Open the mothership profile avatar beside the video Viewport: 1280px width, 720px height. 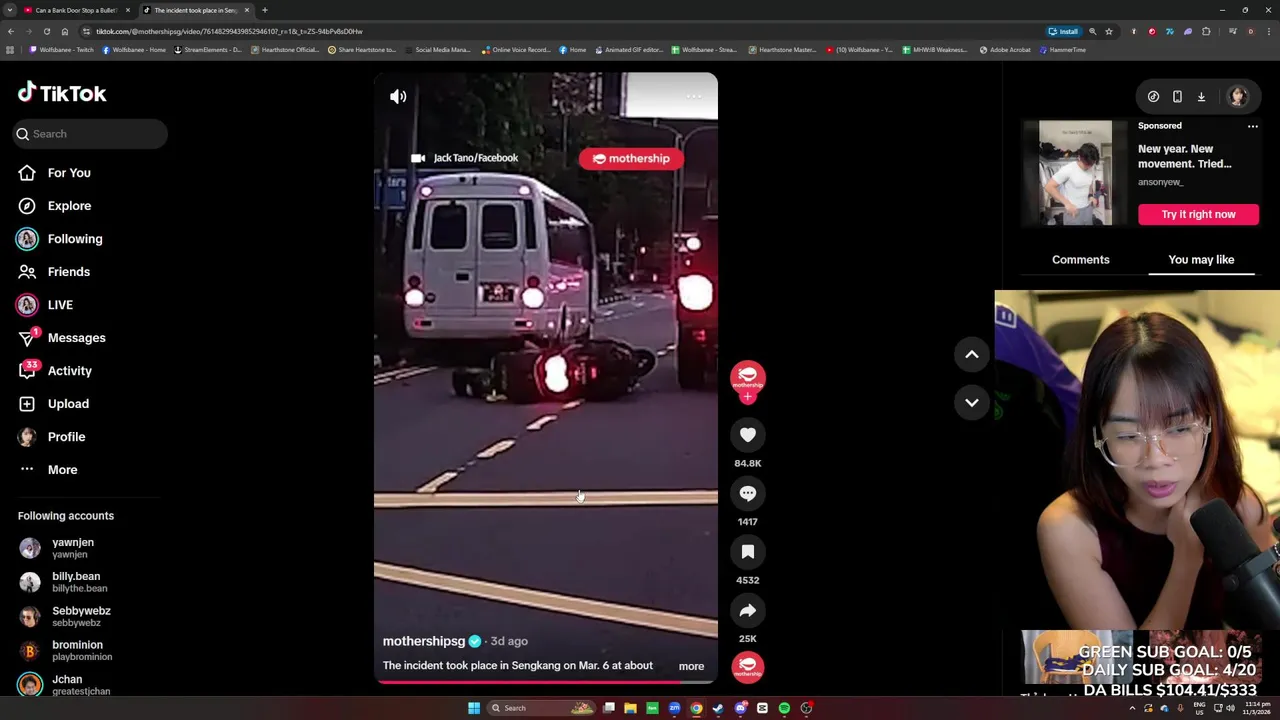point(748,377)
